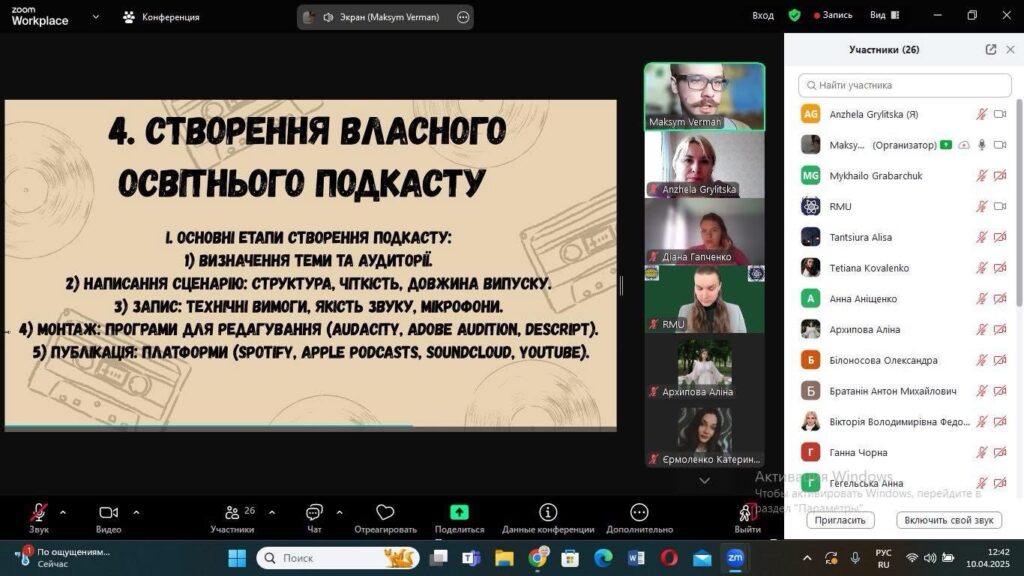This screenshot has height=576, width=1024.
Task: Expand the chat options arrow beside Чат
Action: pos(339,511)
